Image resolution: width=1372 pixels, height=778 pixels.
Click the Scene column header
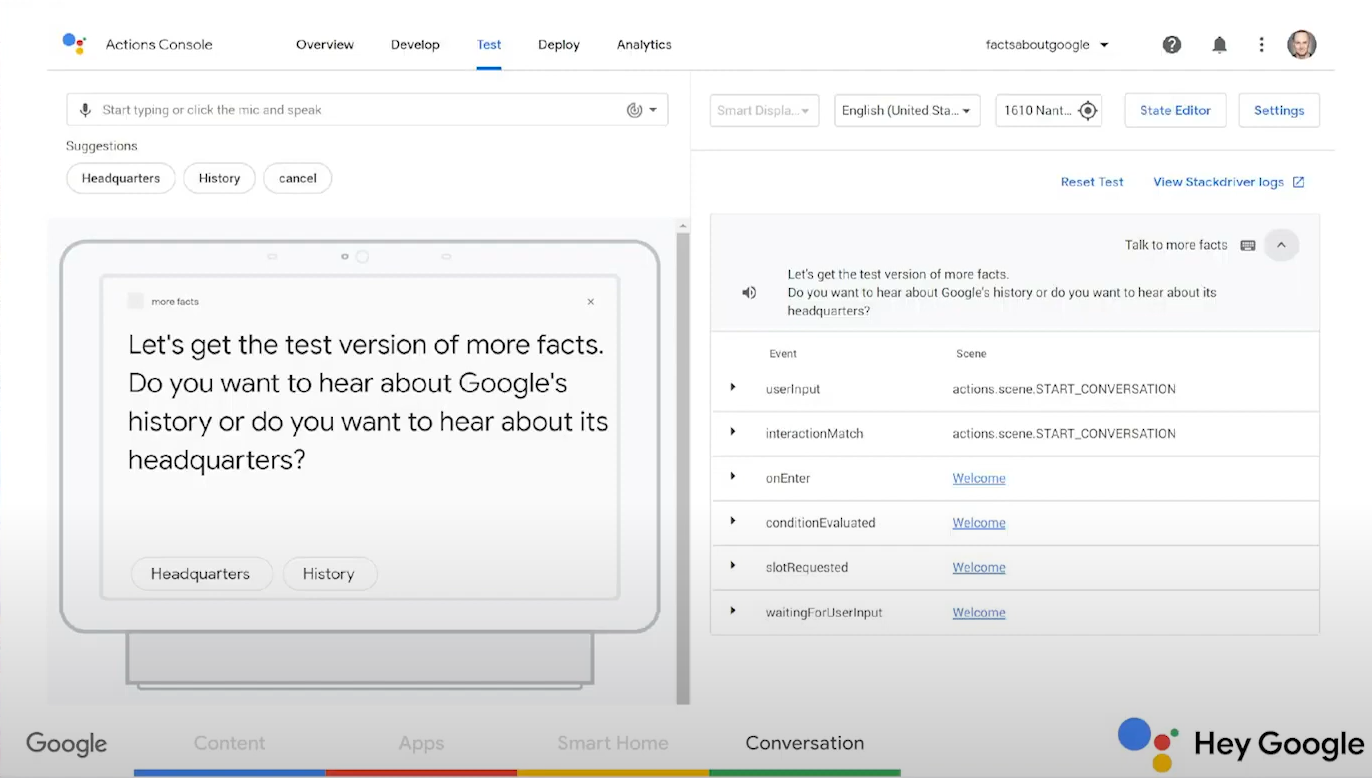(971, 354)
